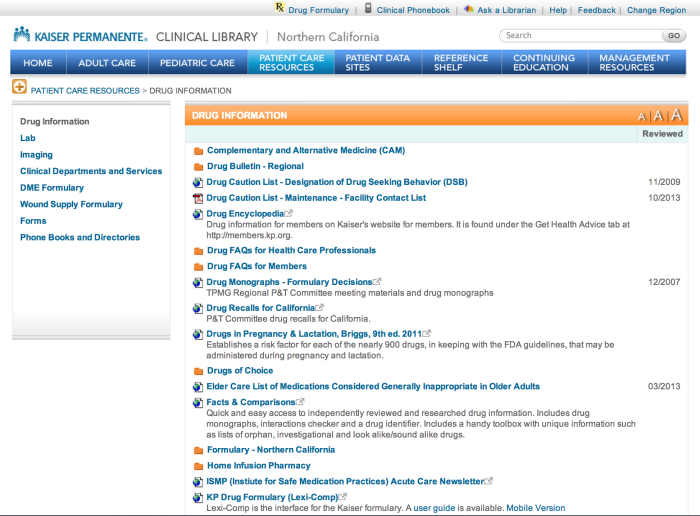700x516 pixels.
Task: Open the Continuing Education tab
Action: [543, 63]
